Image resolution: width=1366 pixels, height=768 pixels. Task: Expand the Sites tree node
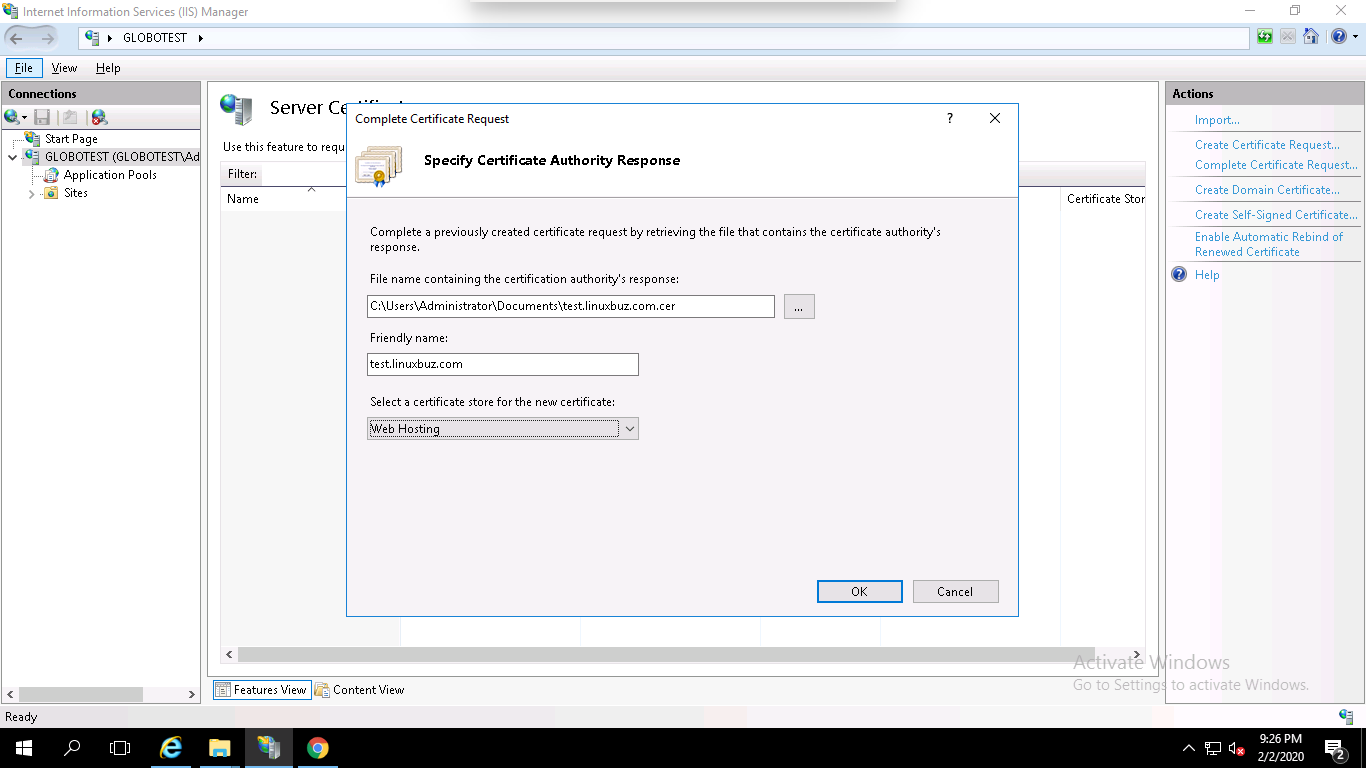pyautogui.click(x=32, y=193)
